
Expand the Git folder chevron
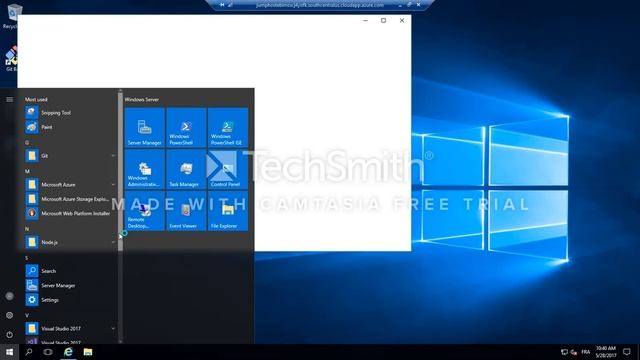pos(113,156)
